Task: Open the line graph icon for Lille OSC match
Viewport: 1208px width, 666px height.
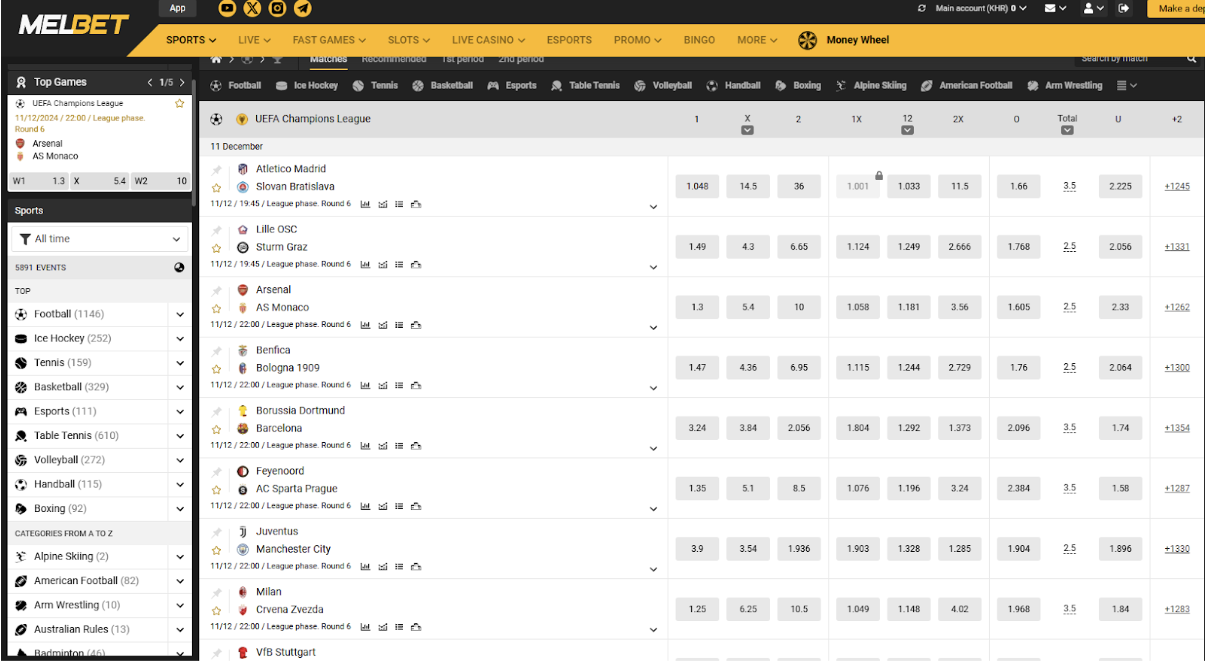Action: (382, 264)
